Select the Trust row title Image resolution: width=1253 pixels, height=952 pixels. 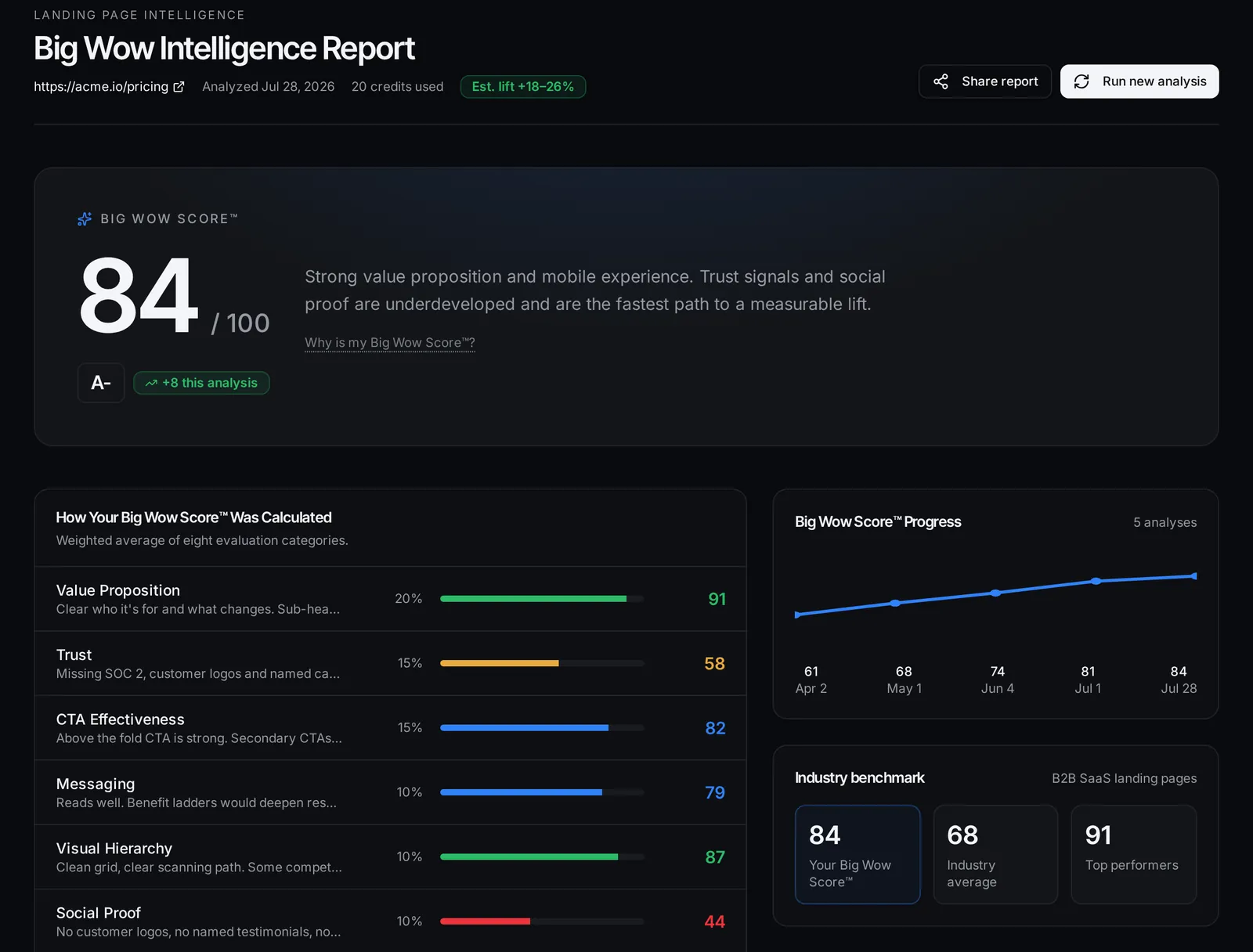74,654
